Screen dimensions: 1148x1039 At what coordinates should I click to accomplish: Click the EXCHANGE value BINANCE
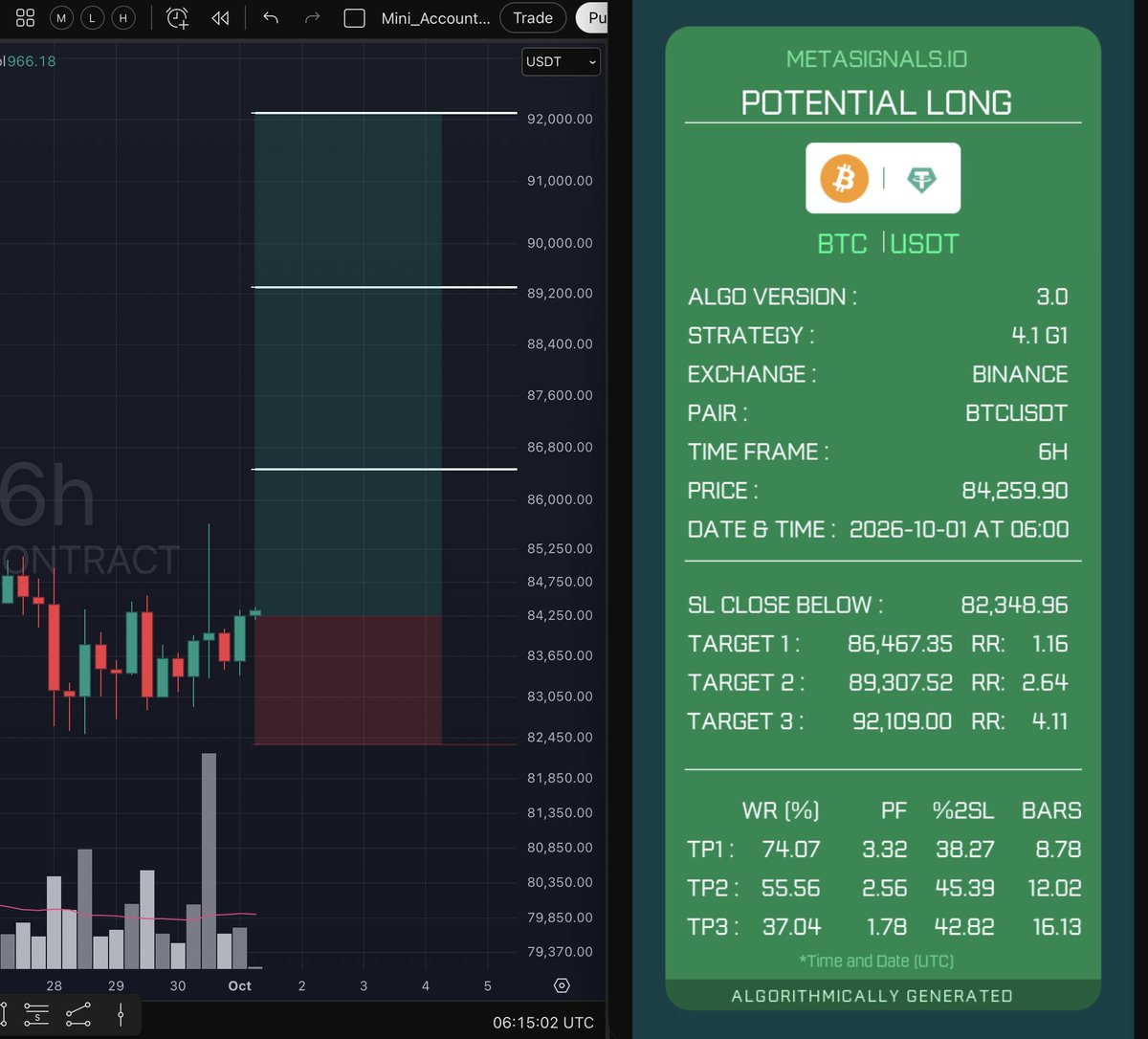[1020, 374]
